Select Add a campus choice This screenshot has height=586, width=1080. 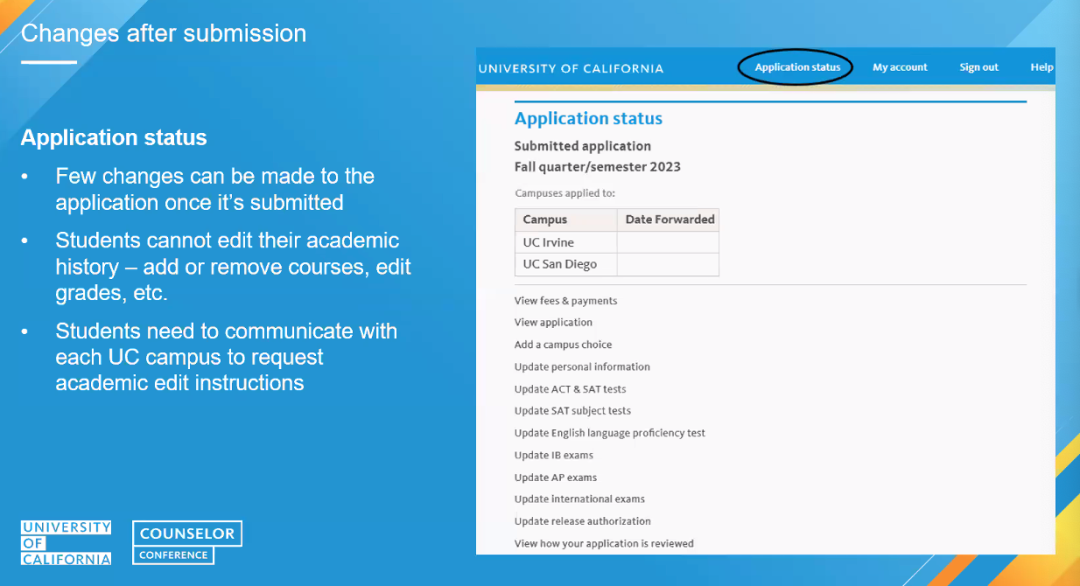[x=563, y=344]
